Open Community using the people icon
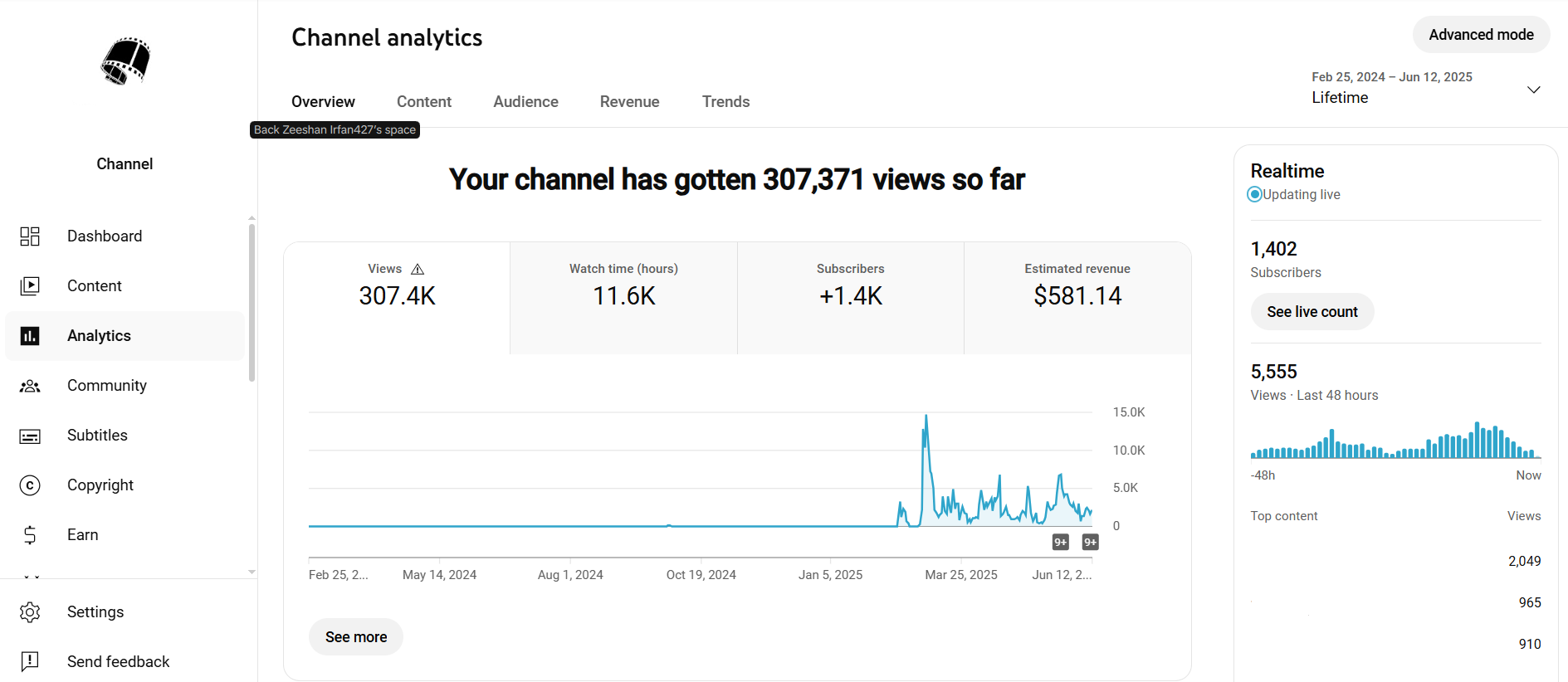 pos(30,386)
